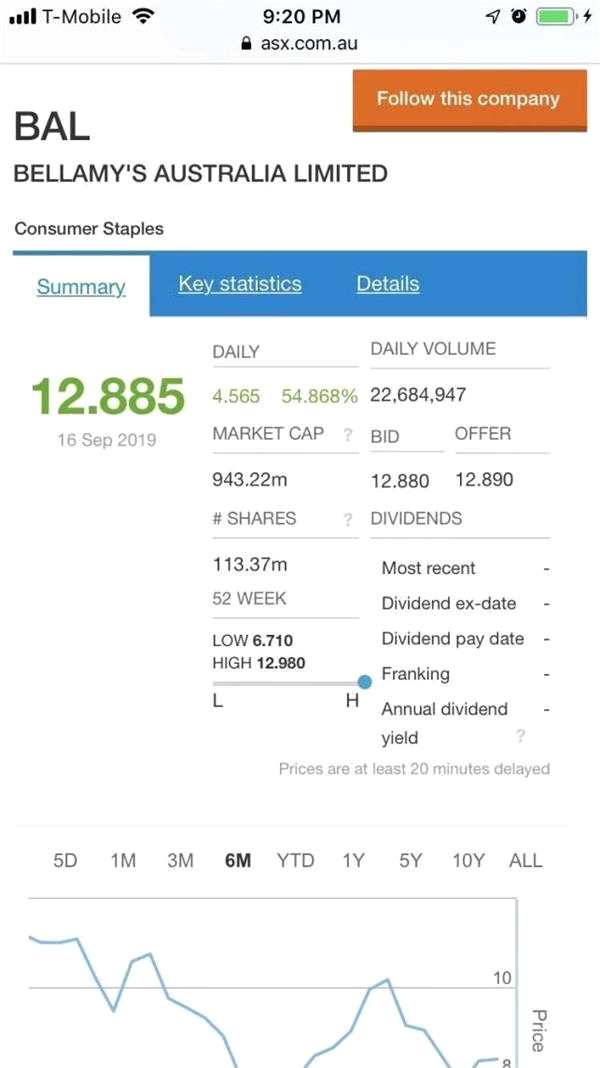The height and width of the screenshot is (1068, 600).
Task: Tap the asx.com.au address bar
Action: 300,44
